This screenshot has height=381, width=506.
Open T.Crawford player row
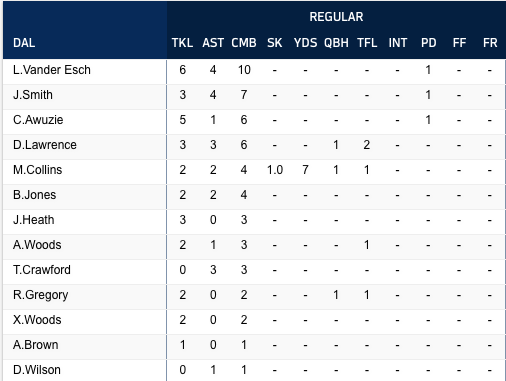254,270
